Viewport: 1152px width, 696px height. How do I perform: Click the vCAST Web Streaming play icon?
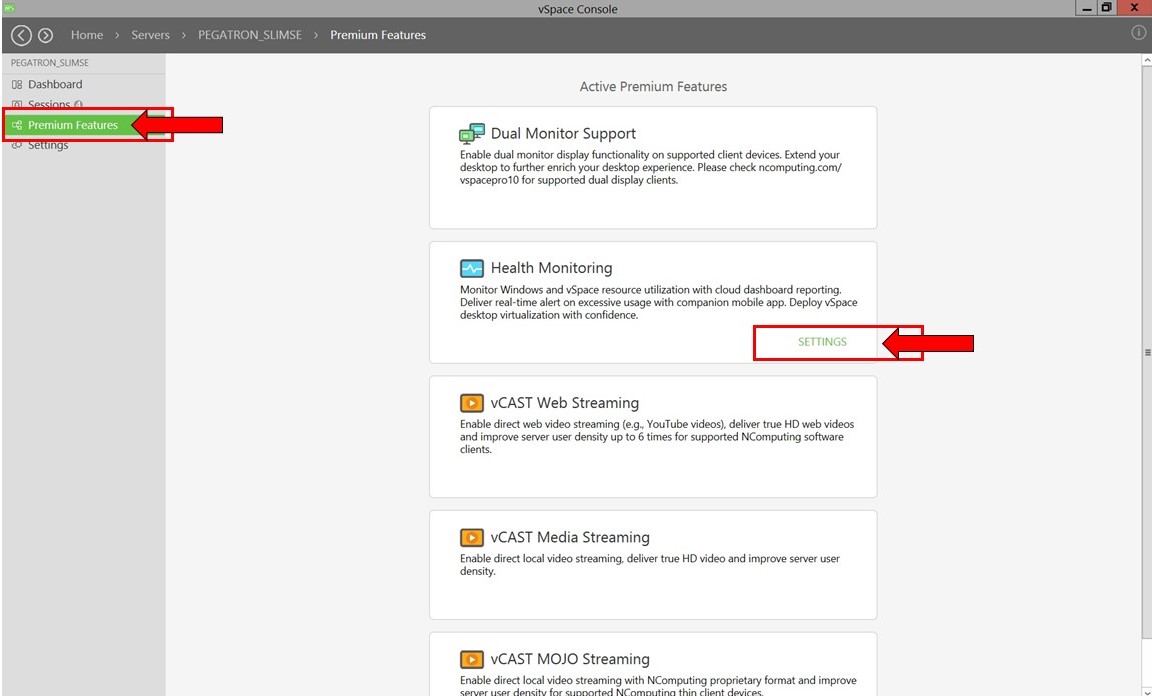pos(472,403)
